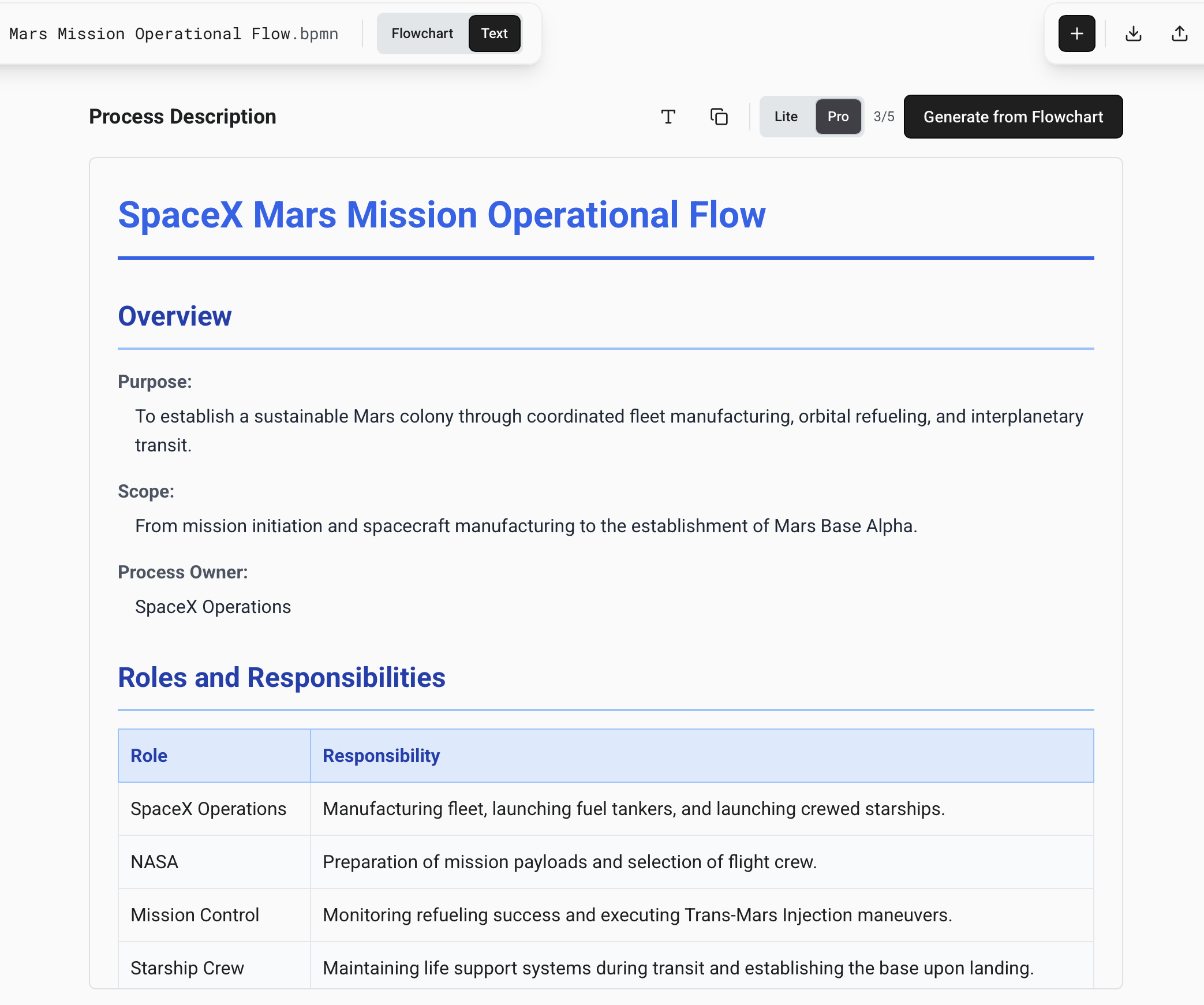Image resolution: width=1204 pixels, height=1005 pixels.
Task: Click the NASA role cell
Action: coord(214,862)
